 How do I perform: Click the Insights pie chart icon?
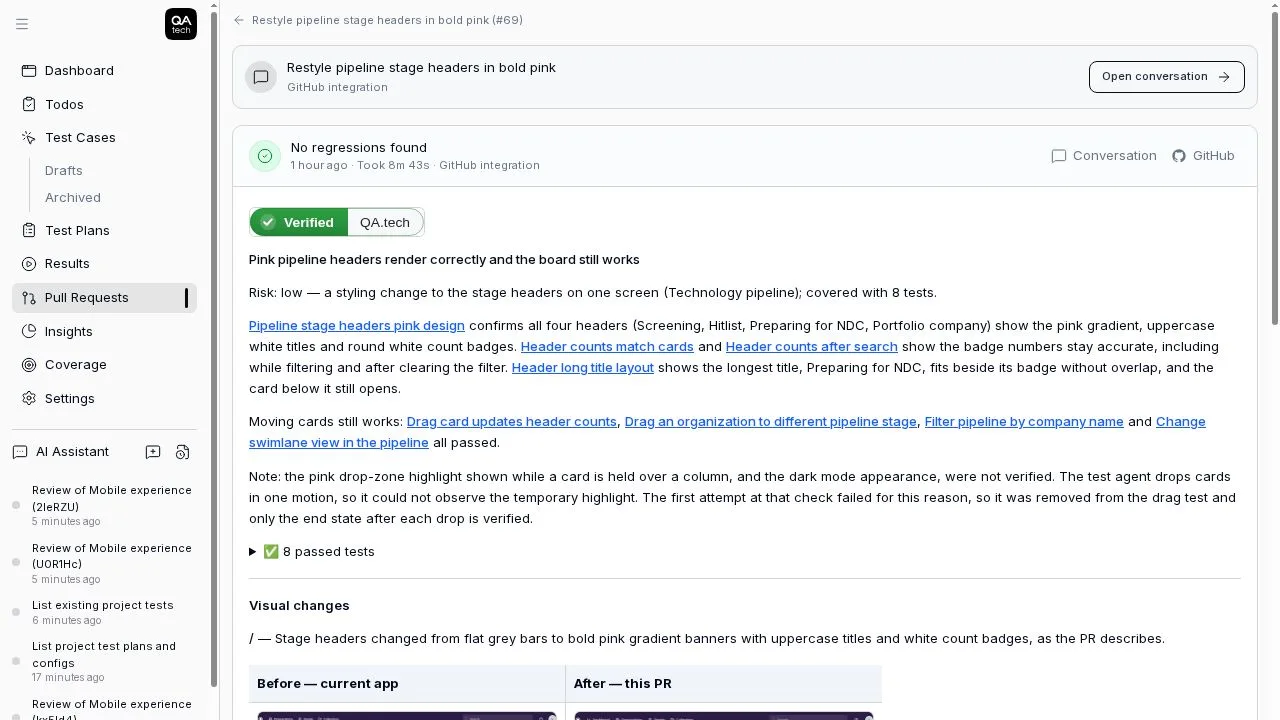tap(29, 331)
